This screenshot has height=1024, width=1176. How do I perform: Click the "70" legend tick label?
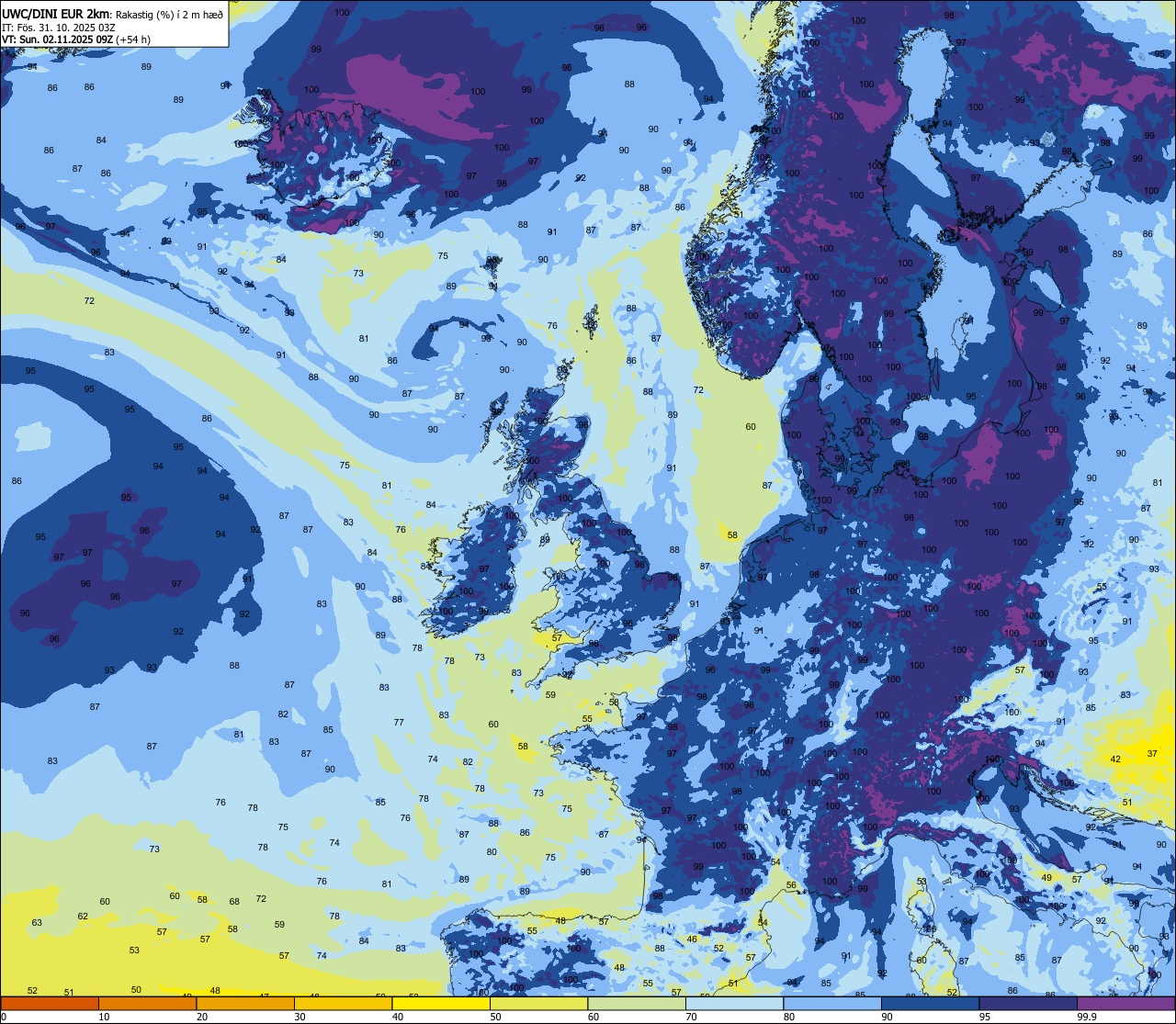click(x=692, y=1017)
